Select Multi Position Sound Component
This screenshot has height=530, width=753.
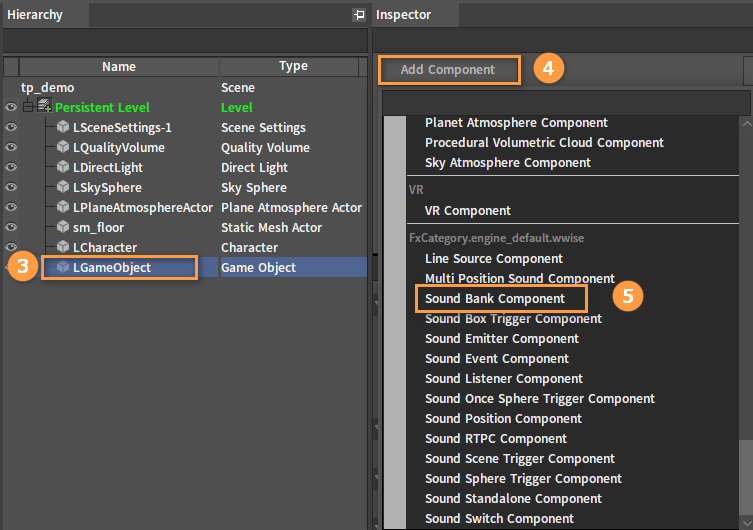520,278
